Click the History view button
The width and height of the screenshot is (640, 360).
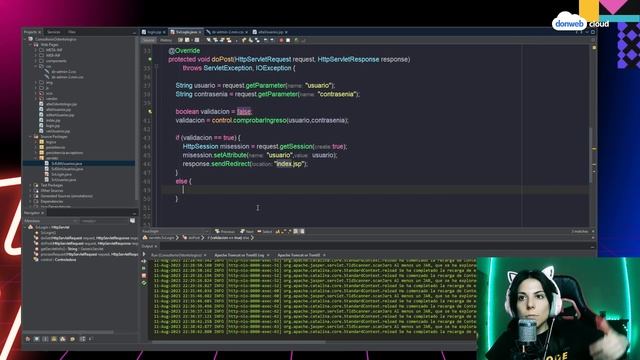pyautogui.click(x=166, y=40)
